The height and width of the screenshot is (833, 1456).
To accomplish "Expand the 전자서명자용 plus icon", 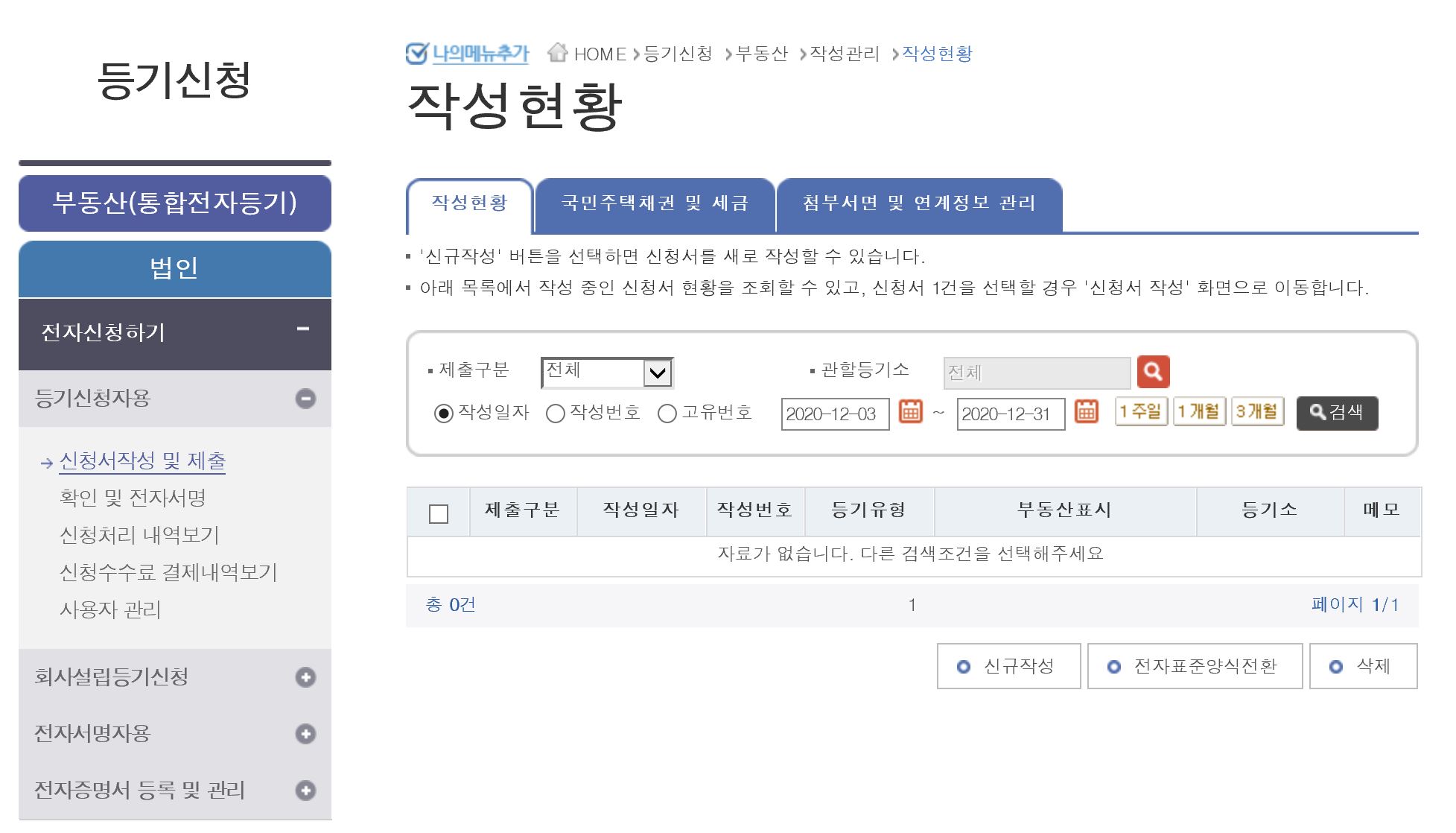I will tap(305, 734).
